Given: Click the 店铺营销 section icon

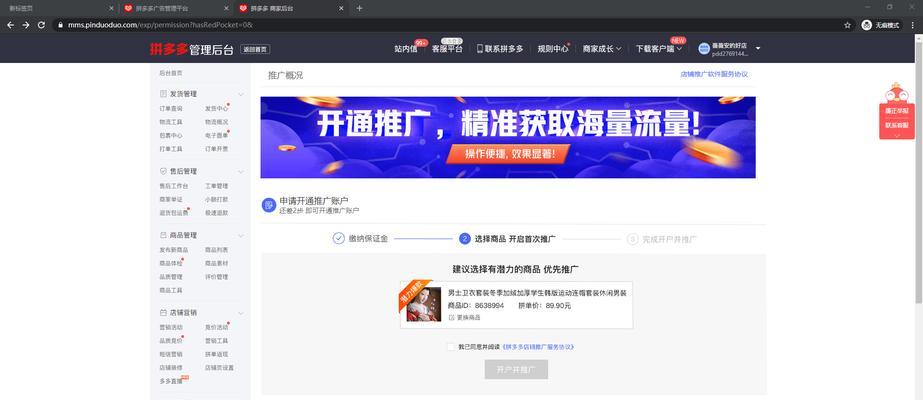Looking at the screenshot, I should pyautogui.click(x=163, y=313).
